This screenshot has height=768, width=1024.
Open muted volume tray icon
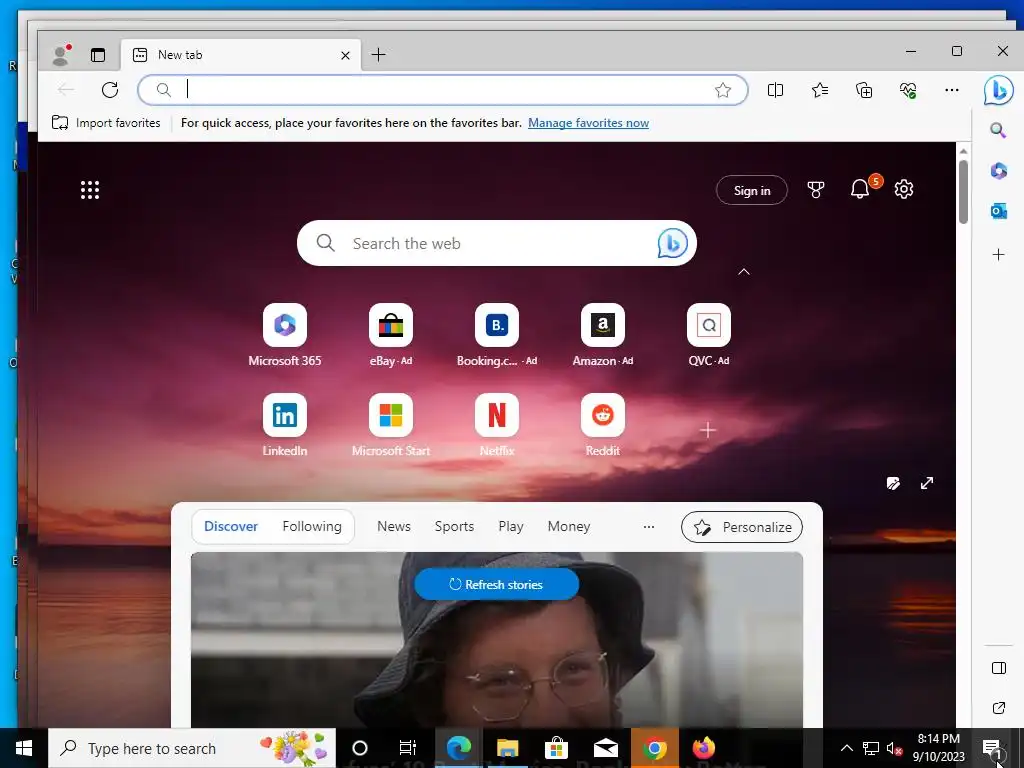point(893,748)
